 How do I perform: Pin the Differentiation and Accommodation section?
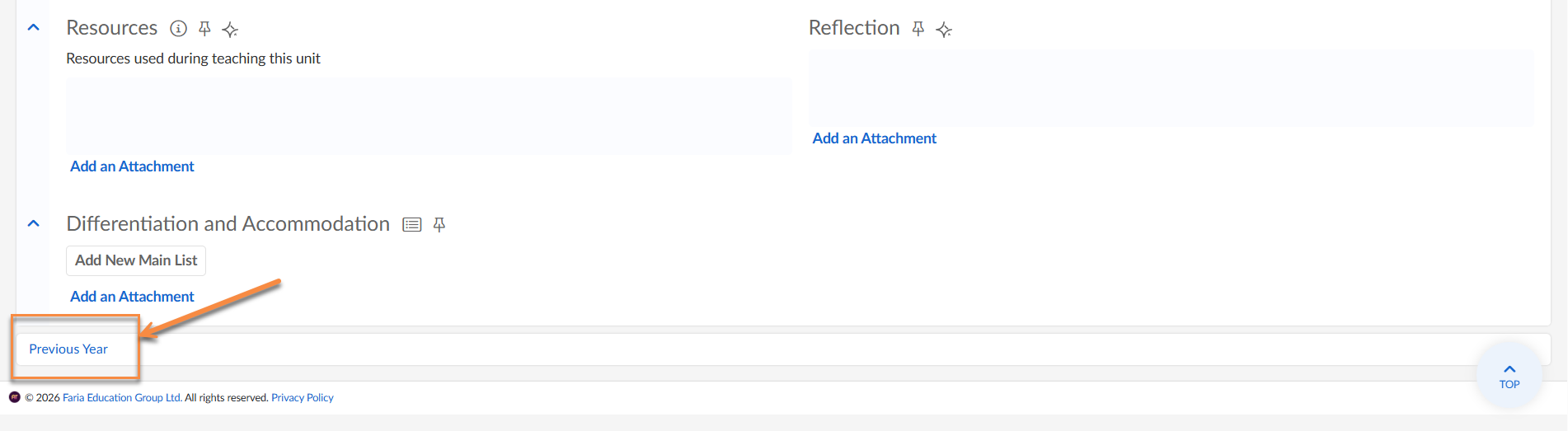click(x=439, y=224)
